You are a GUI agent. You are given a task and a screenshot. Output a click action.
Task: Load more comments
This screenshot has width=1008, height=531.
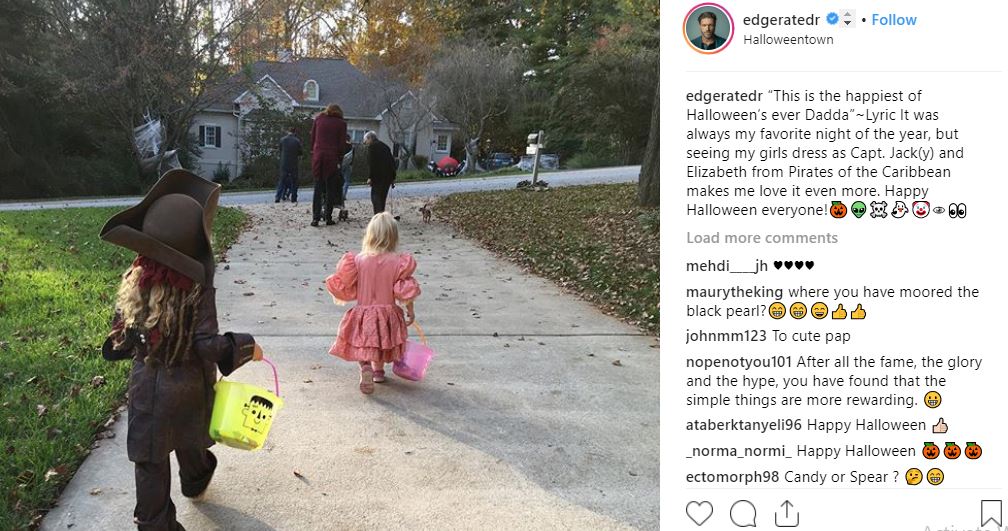point(762,238)
